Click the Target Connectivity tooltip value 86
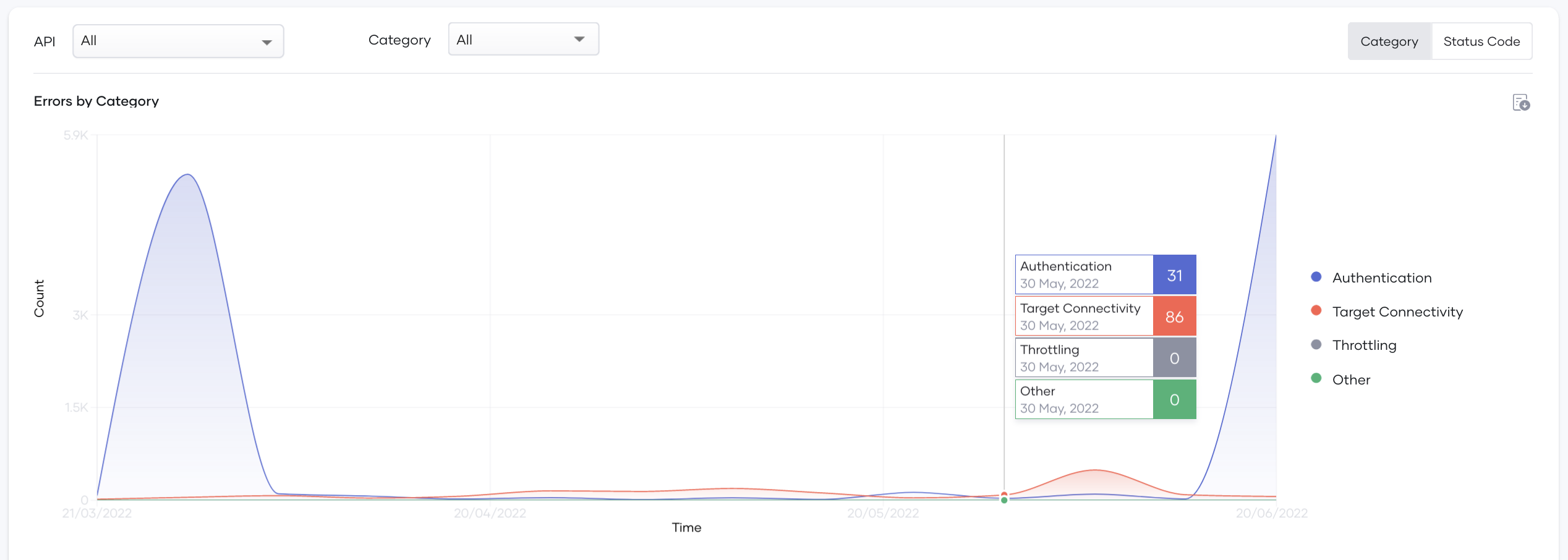This screenshot has width=1568, height=560. tap(1175, 316)
